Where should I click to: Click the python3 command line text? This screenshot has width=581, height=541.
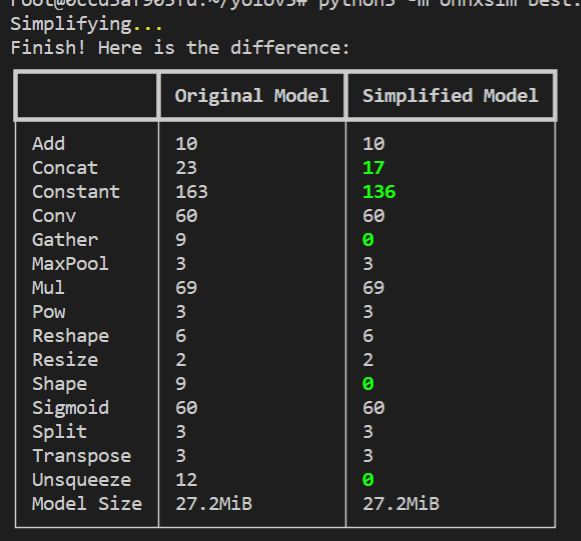[448, 4]
